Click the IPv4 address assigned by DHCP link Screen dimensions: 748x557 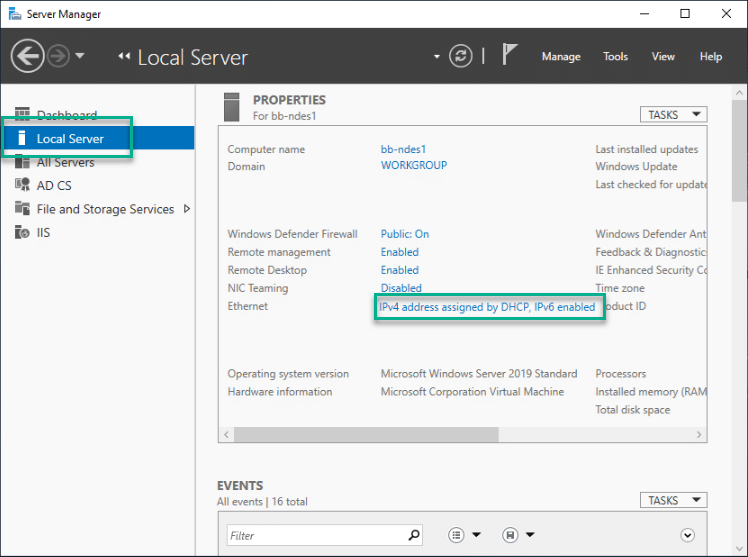(x=487, y=307)
